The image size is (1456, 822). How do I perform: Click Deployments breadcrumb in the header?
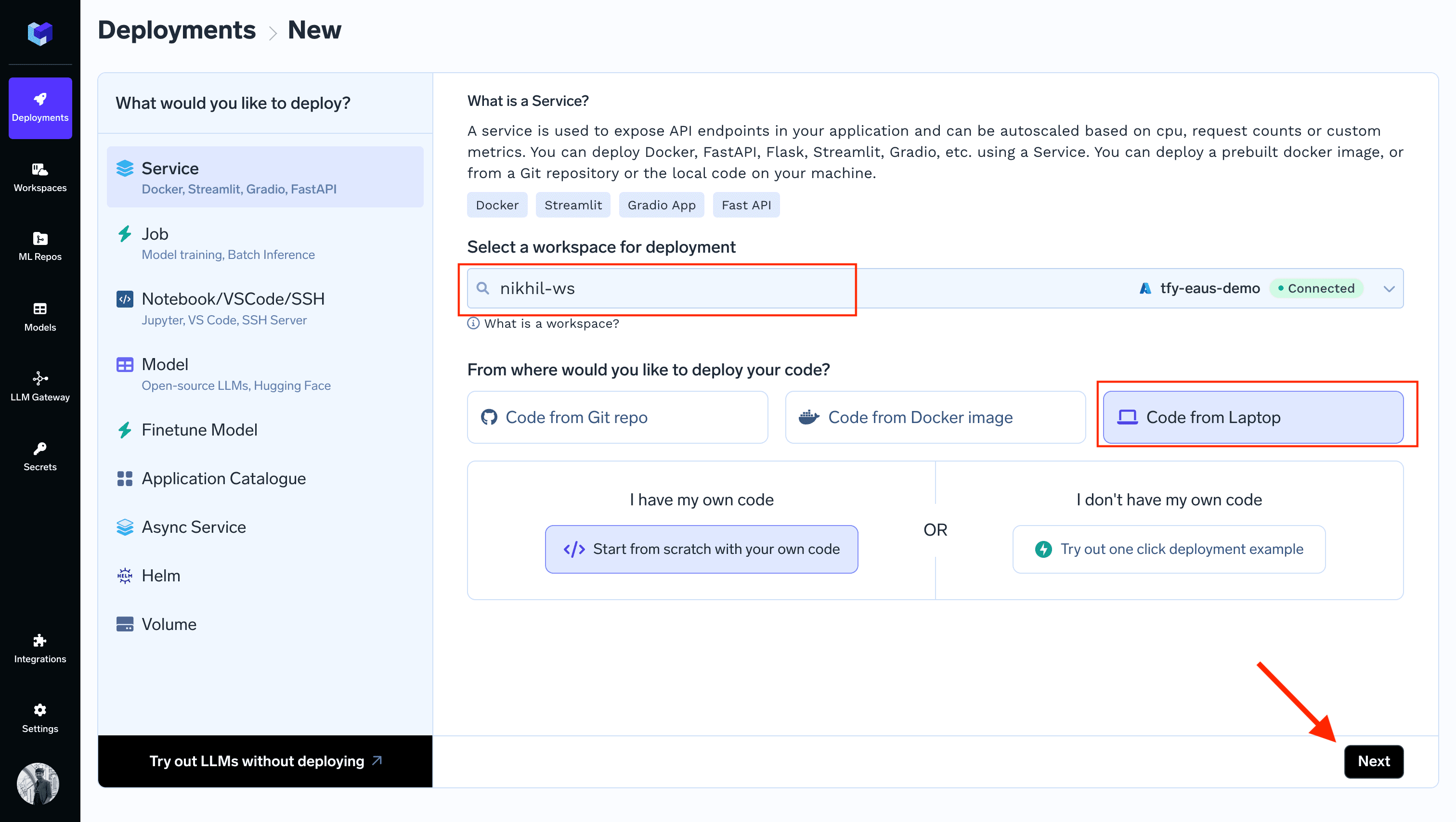[x=176, y=30]
